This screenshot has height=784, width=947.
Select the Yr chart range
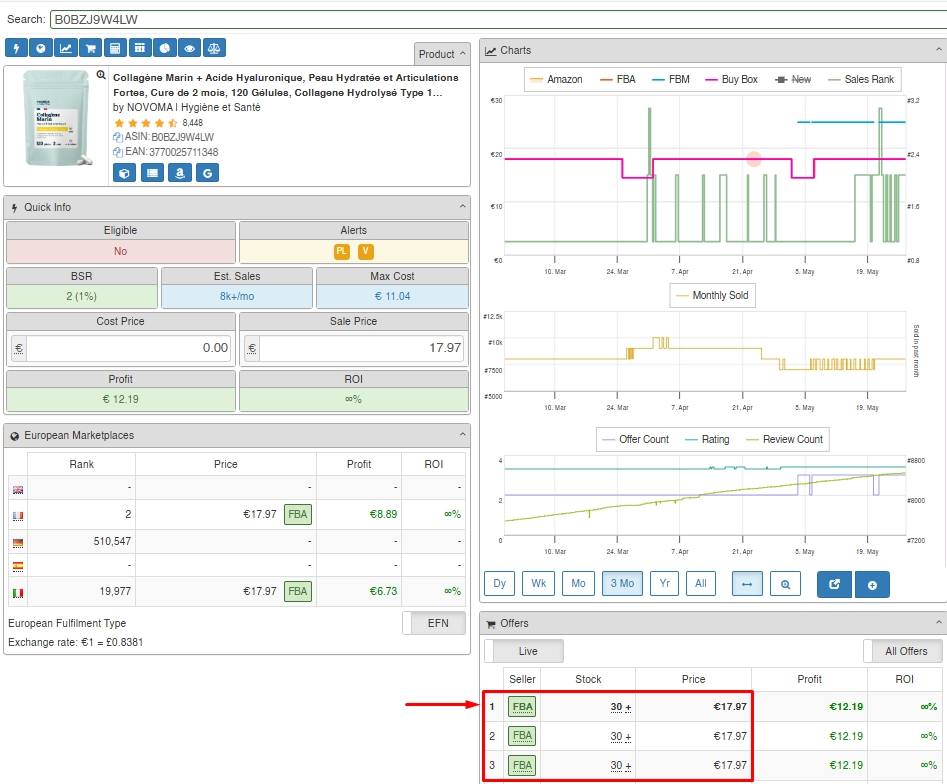664,584
